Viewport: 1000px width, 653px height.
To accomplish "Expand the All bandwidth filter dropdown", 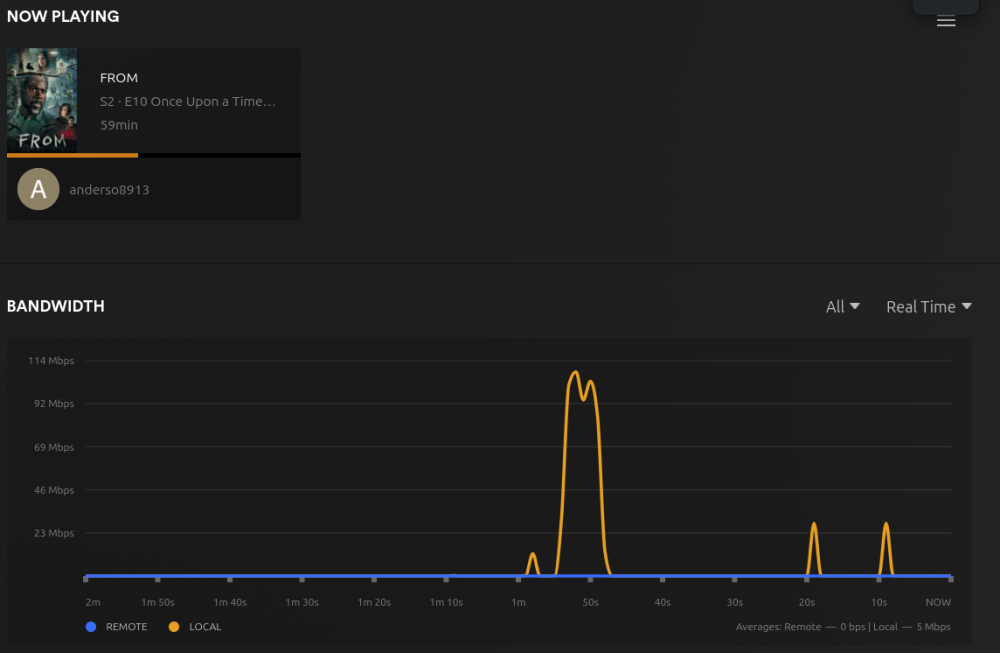I will tap(842, 307).
